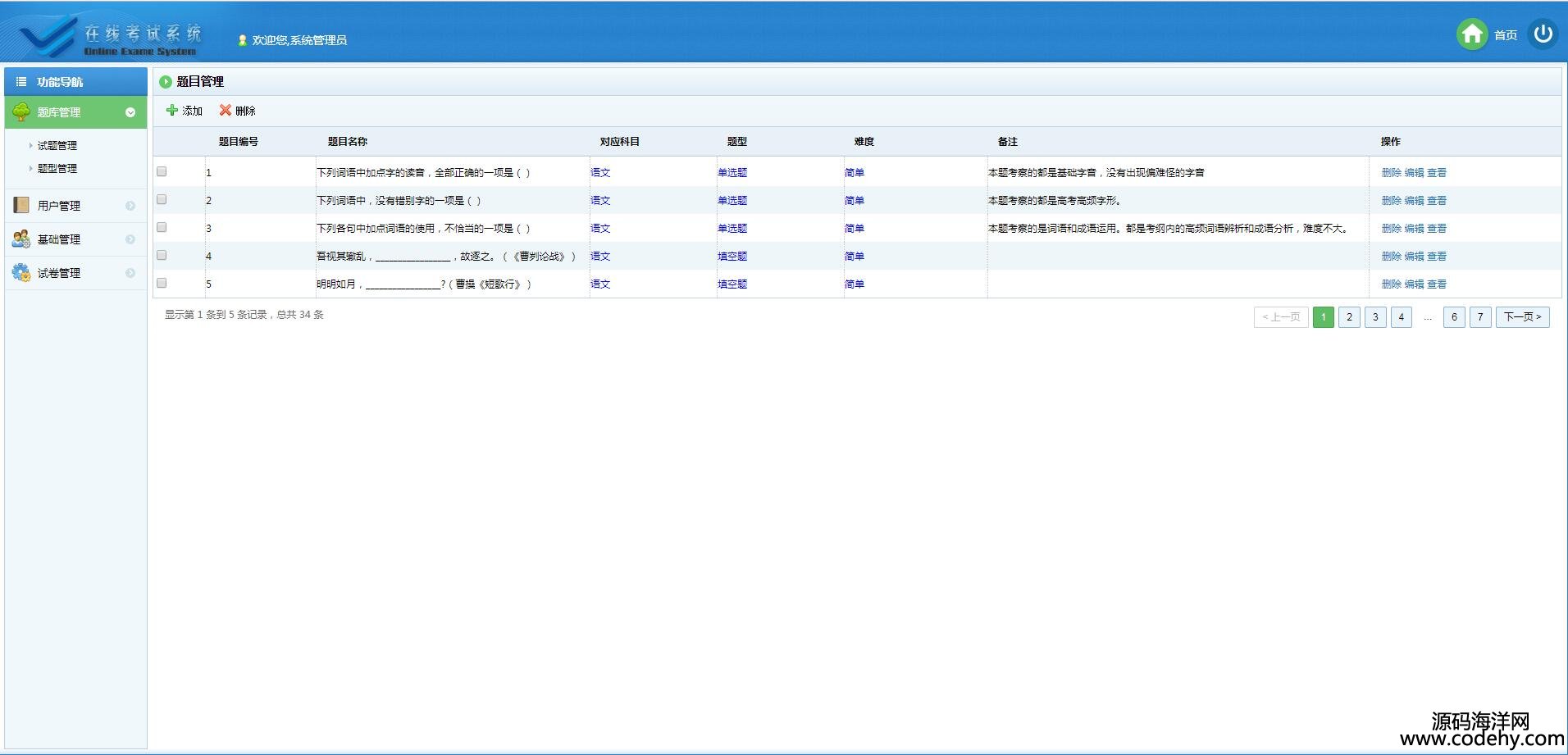Click 查看 link for question 4
Screen dimensions: 1568x755
coord(1437,256)
